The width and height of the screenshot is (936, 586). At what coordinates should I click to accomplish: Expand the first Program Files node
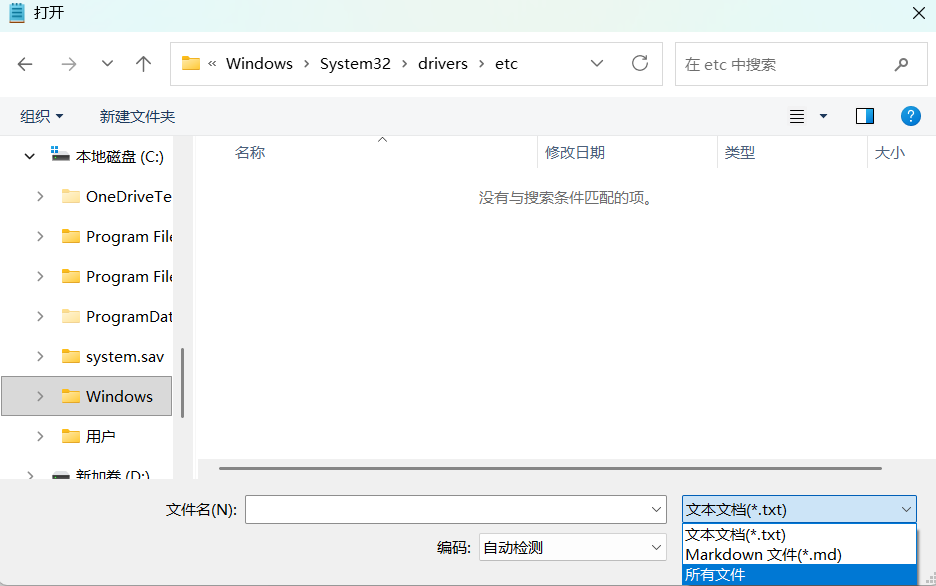[x=40, y=236]
